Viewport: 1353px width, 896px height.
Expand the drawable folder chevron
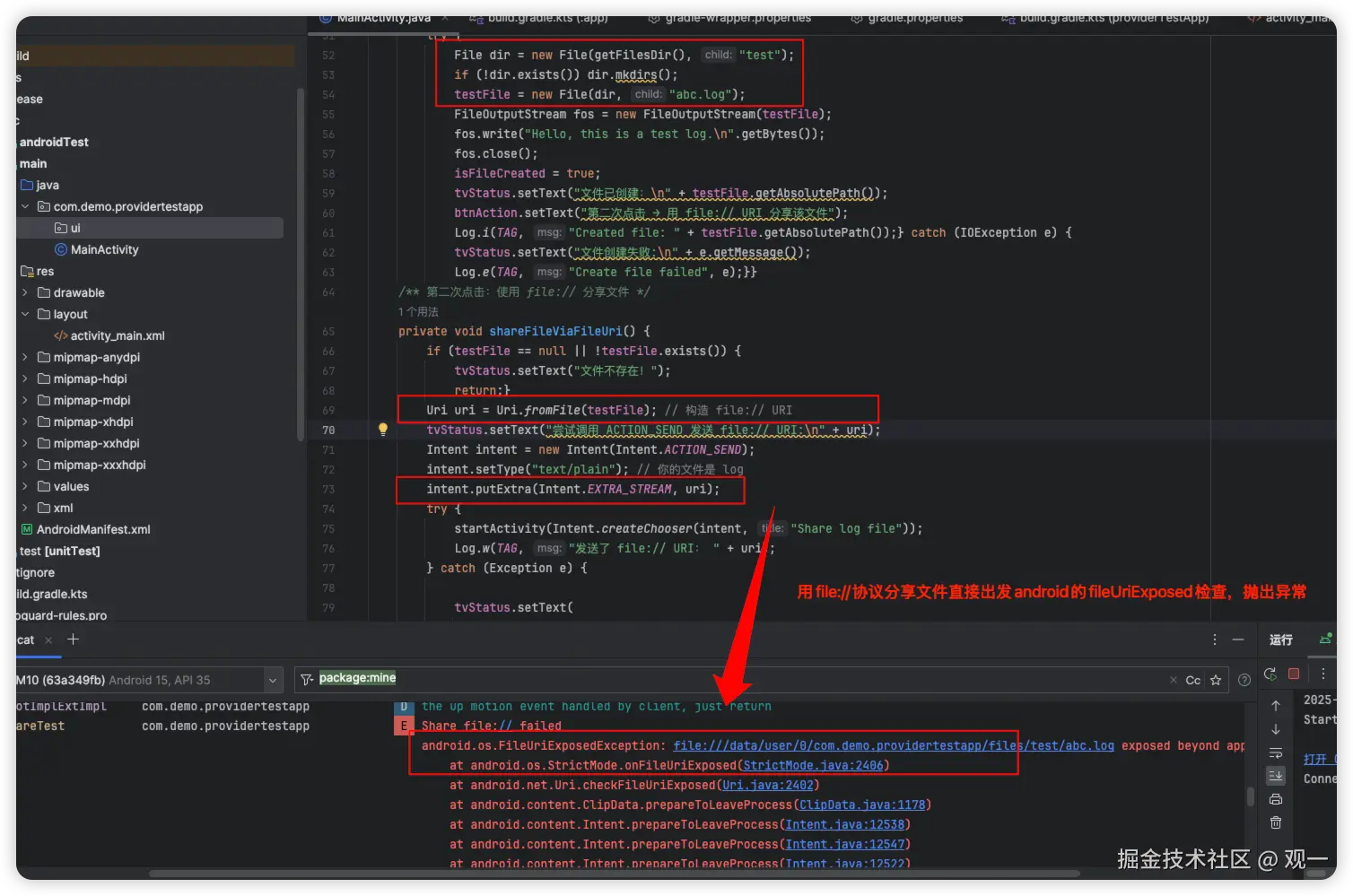25,292
